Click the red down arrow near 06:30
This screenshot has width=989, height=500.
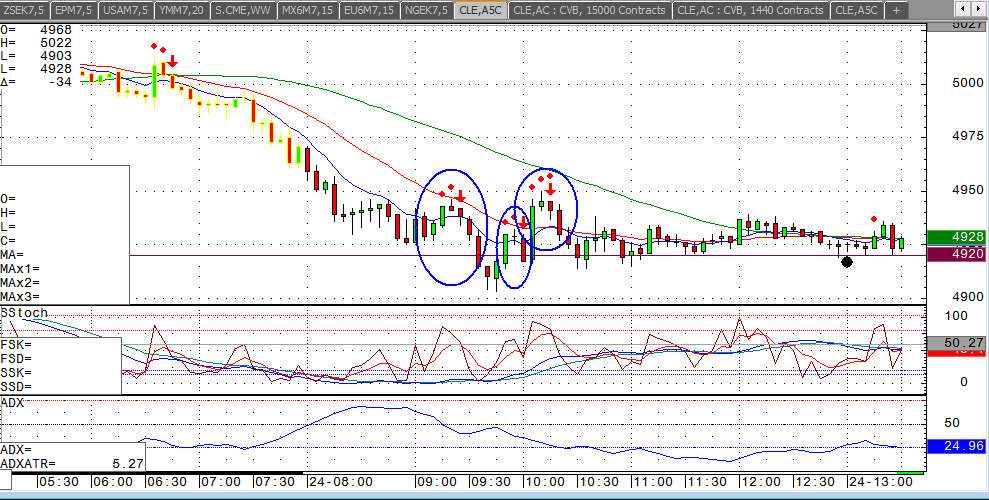pos(172,61)
